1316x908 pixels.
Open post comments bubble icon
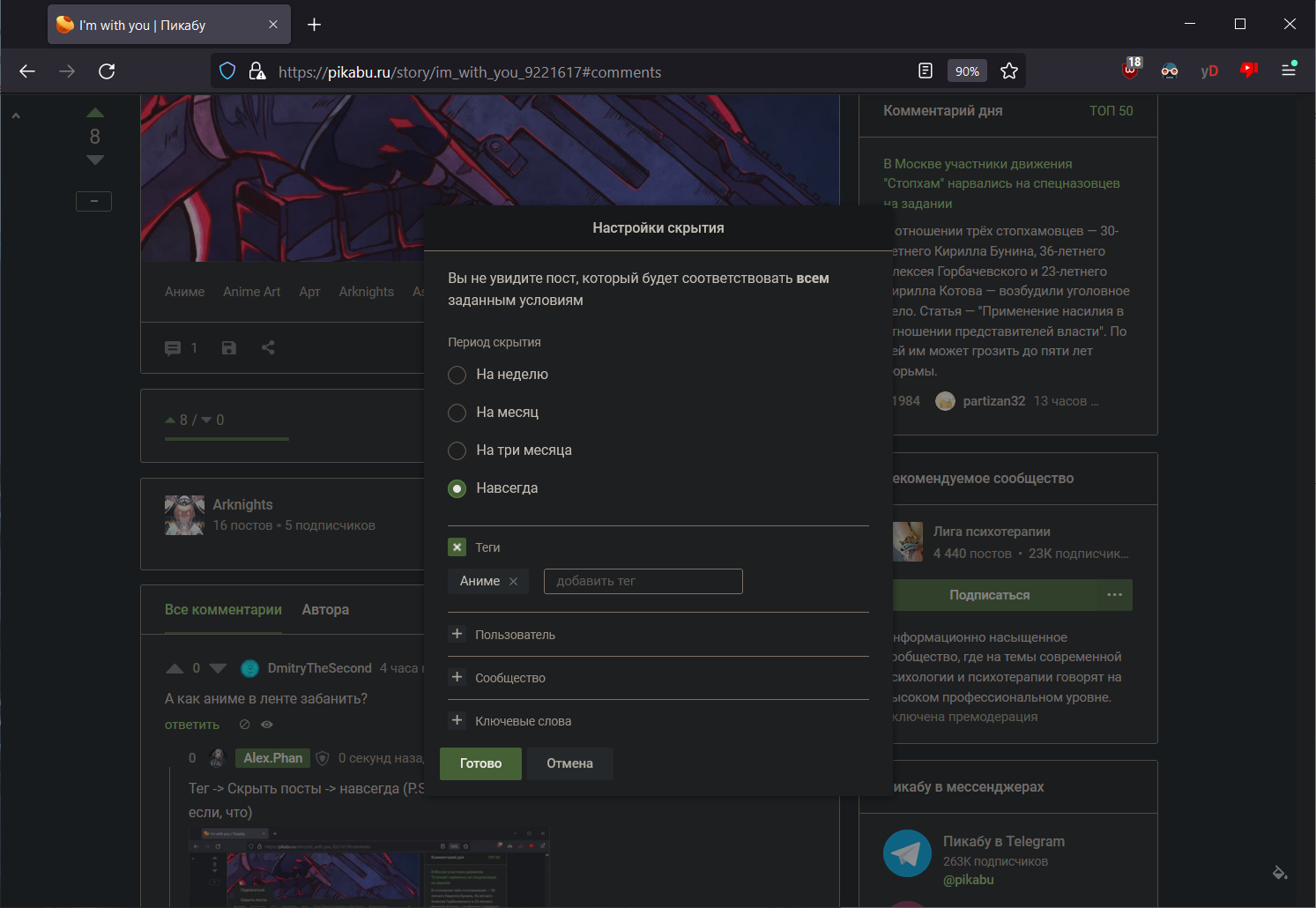click(173, 348)
